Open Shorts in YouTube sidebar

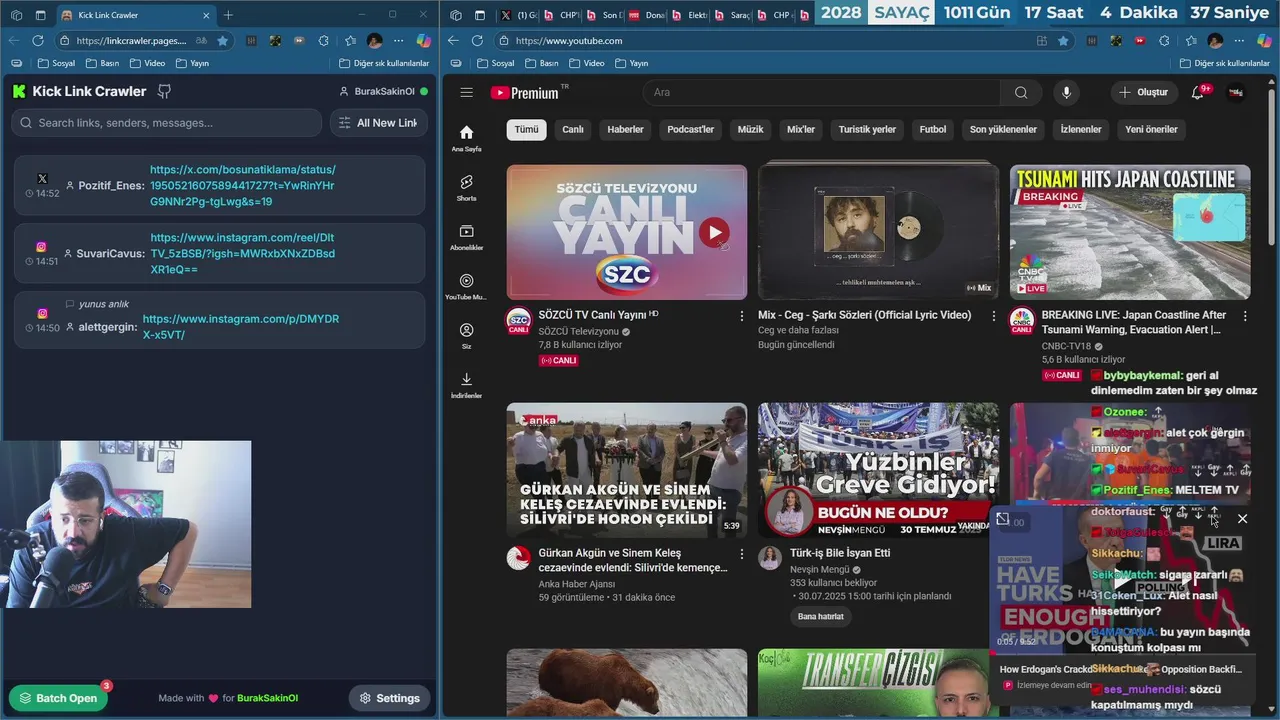(x=466, y=187)
